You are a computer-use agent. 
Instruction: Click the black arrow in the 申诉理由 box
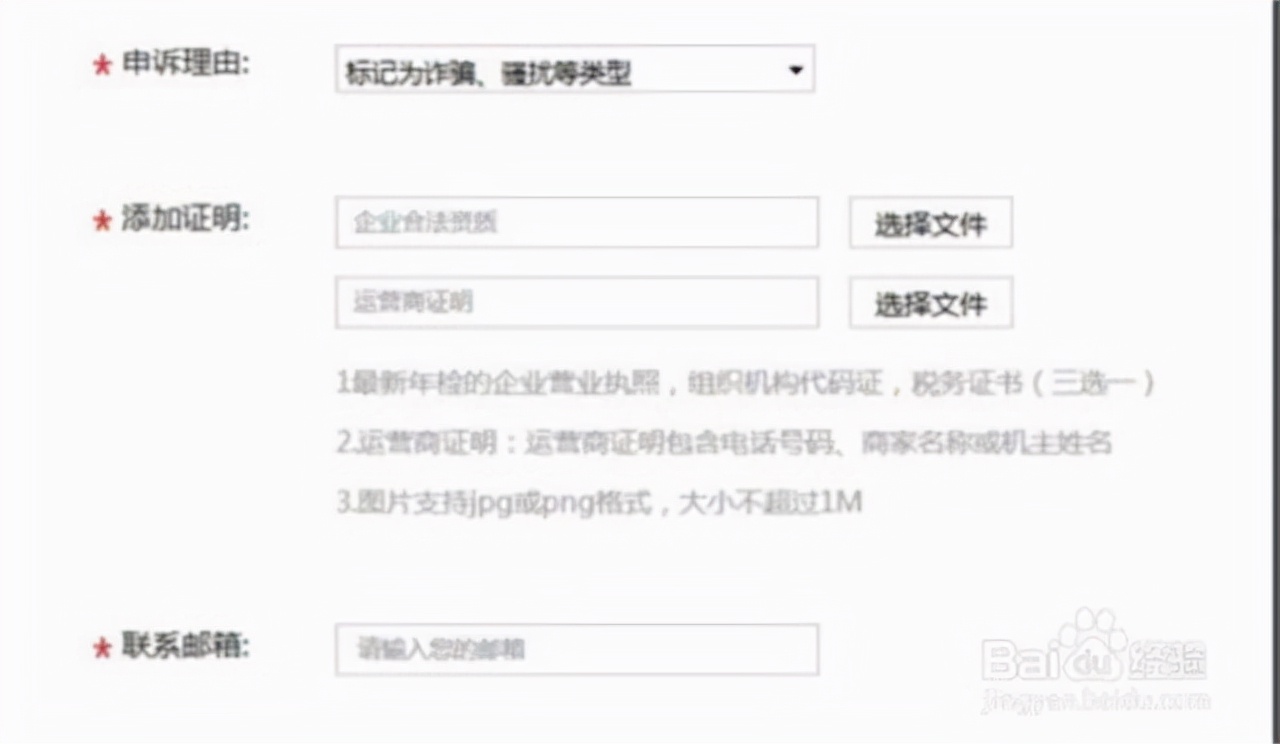tap(796, 70)
